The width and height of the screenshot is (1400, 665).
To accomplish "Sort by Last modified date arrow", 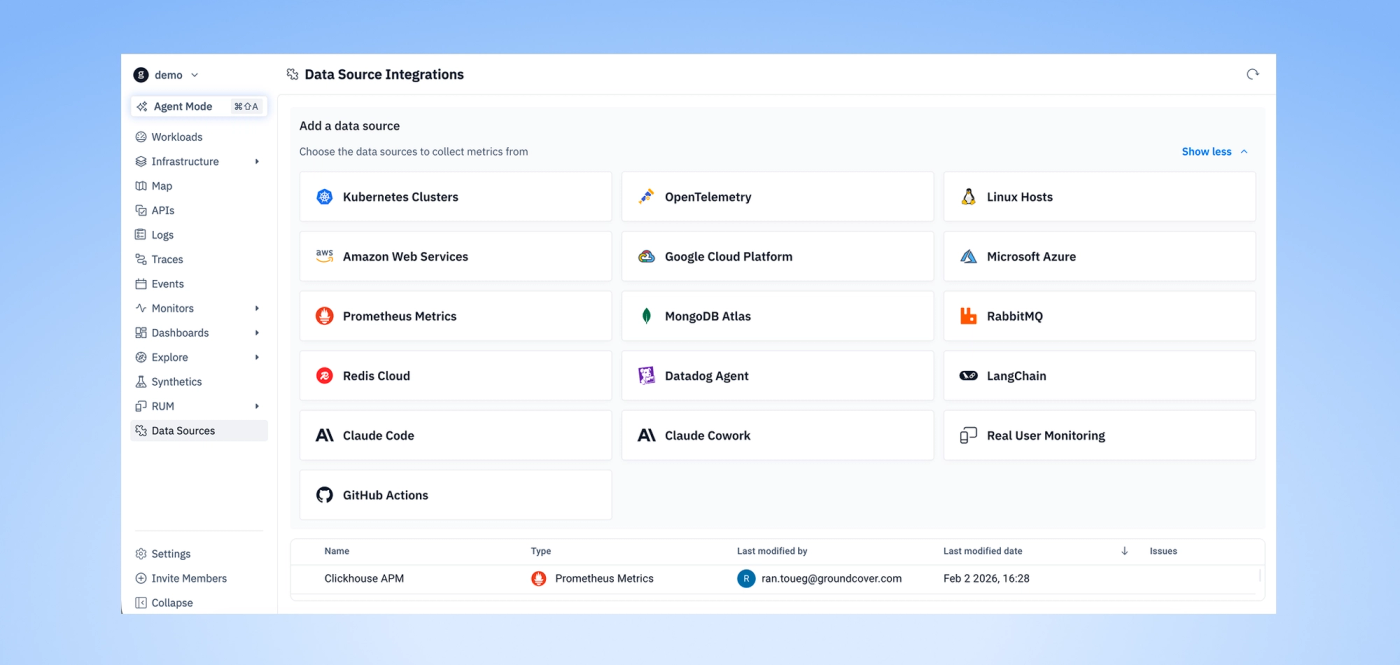I will (1124, 551).
